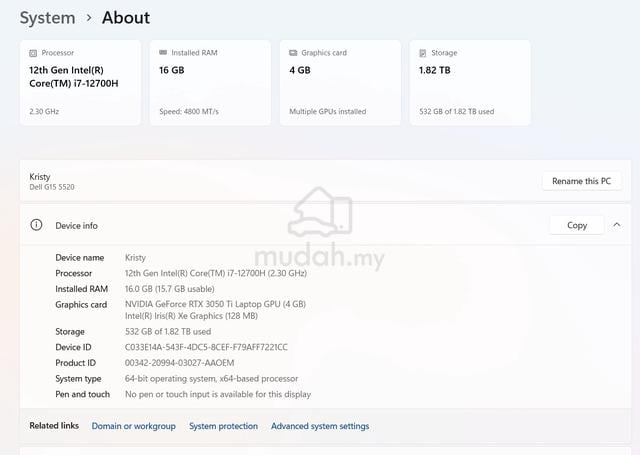Screen dimensions: 640x455
Task: Click the Kristy Dell G15 5520 header
Action: click(52, 182)
